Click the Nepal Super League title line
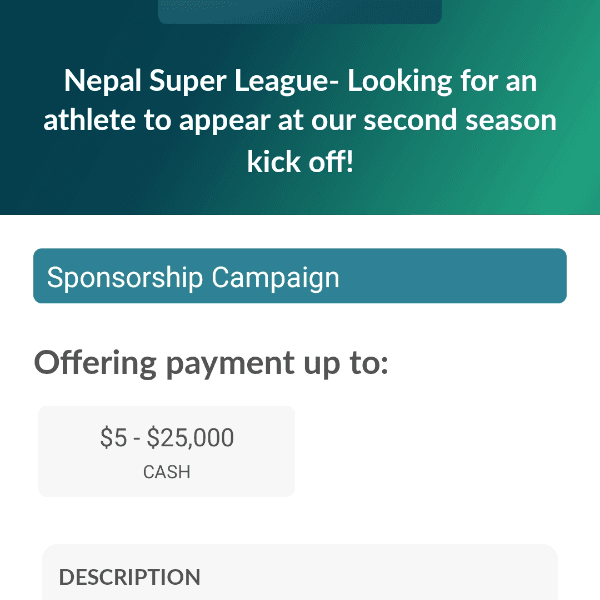 point(300,80)
